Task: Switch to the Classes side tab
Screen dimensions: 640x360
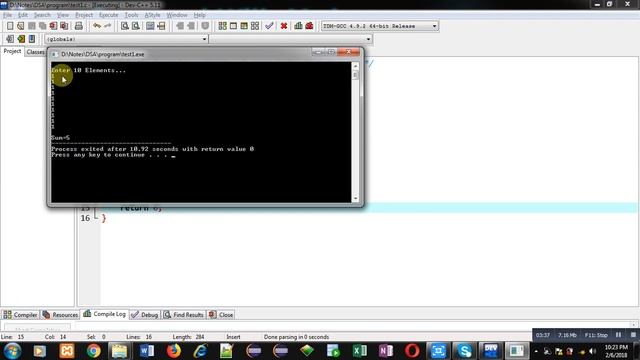Action: tap(36, 52)
